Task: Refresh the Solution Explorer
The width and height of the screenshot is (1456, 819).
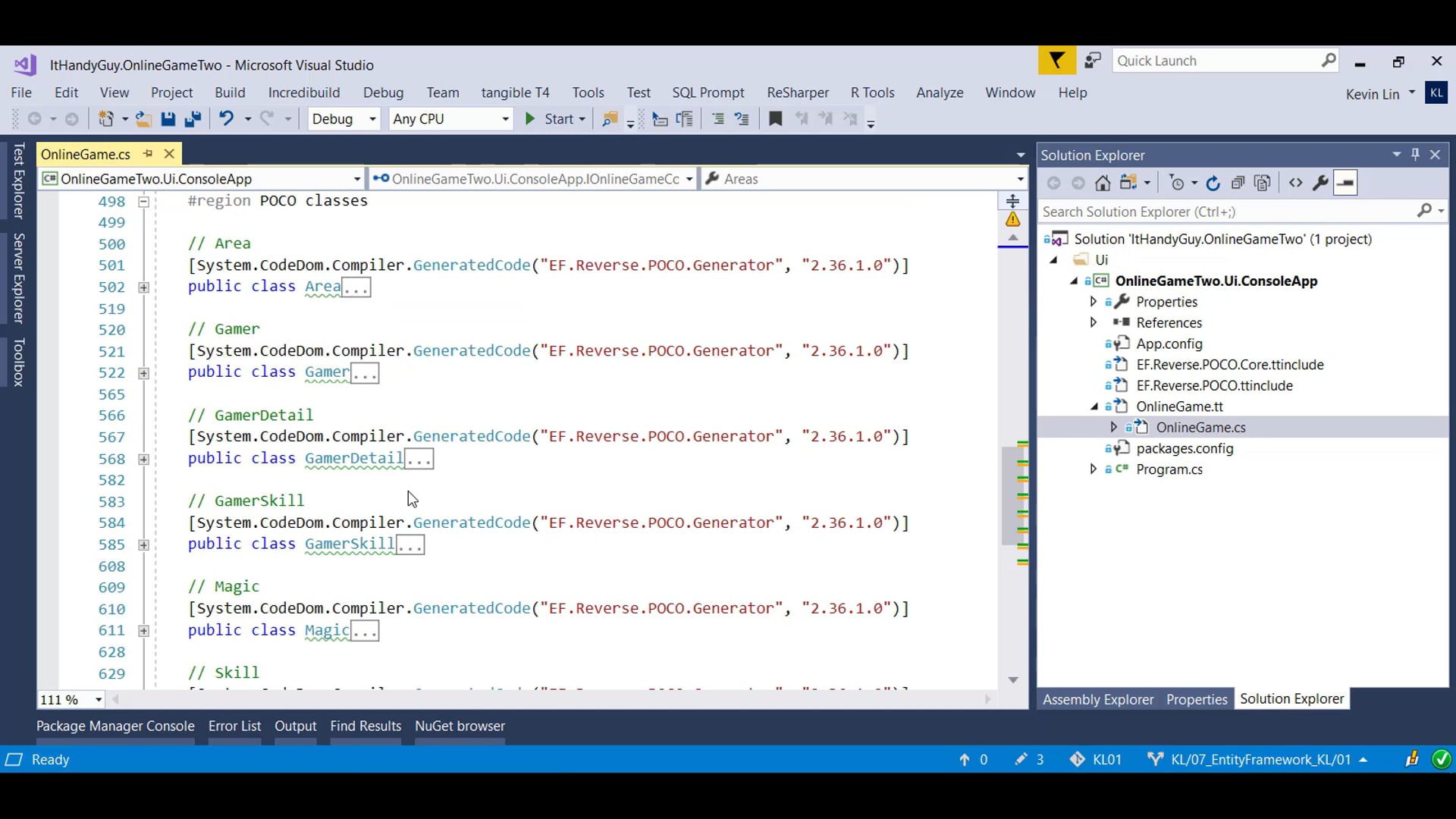Action: coord(1213,183)
